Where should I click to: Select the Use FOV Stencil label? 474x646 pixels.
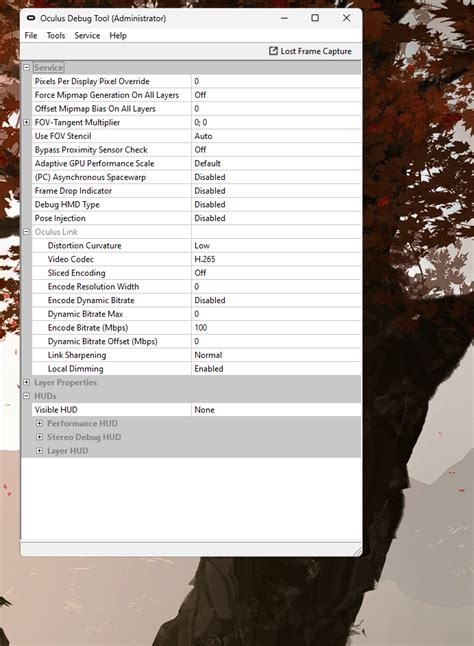pyautogui.click(x=63, y=136)
